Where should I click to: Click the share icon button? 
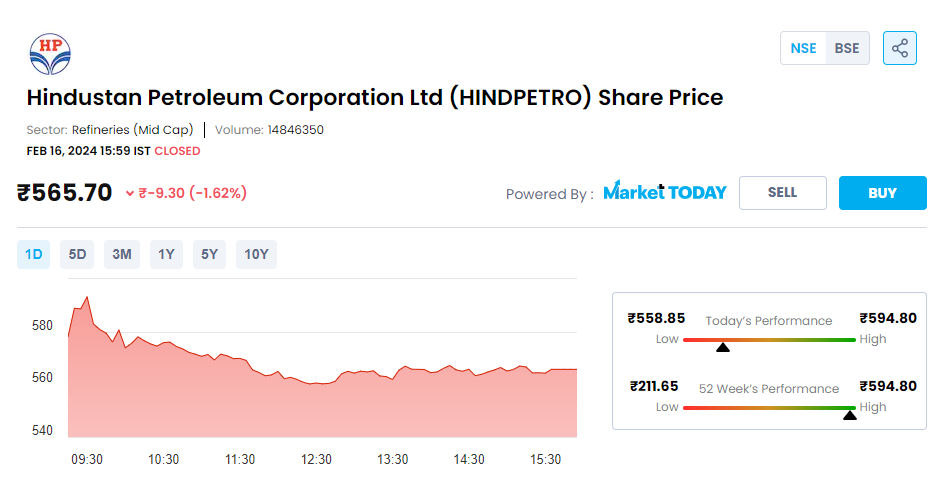[x=899, y=48]
